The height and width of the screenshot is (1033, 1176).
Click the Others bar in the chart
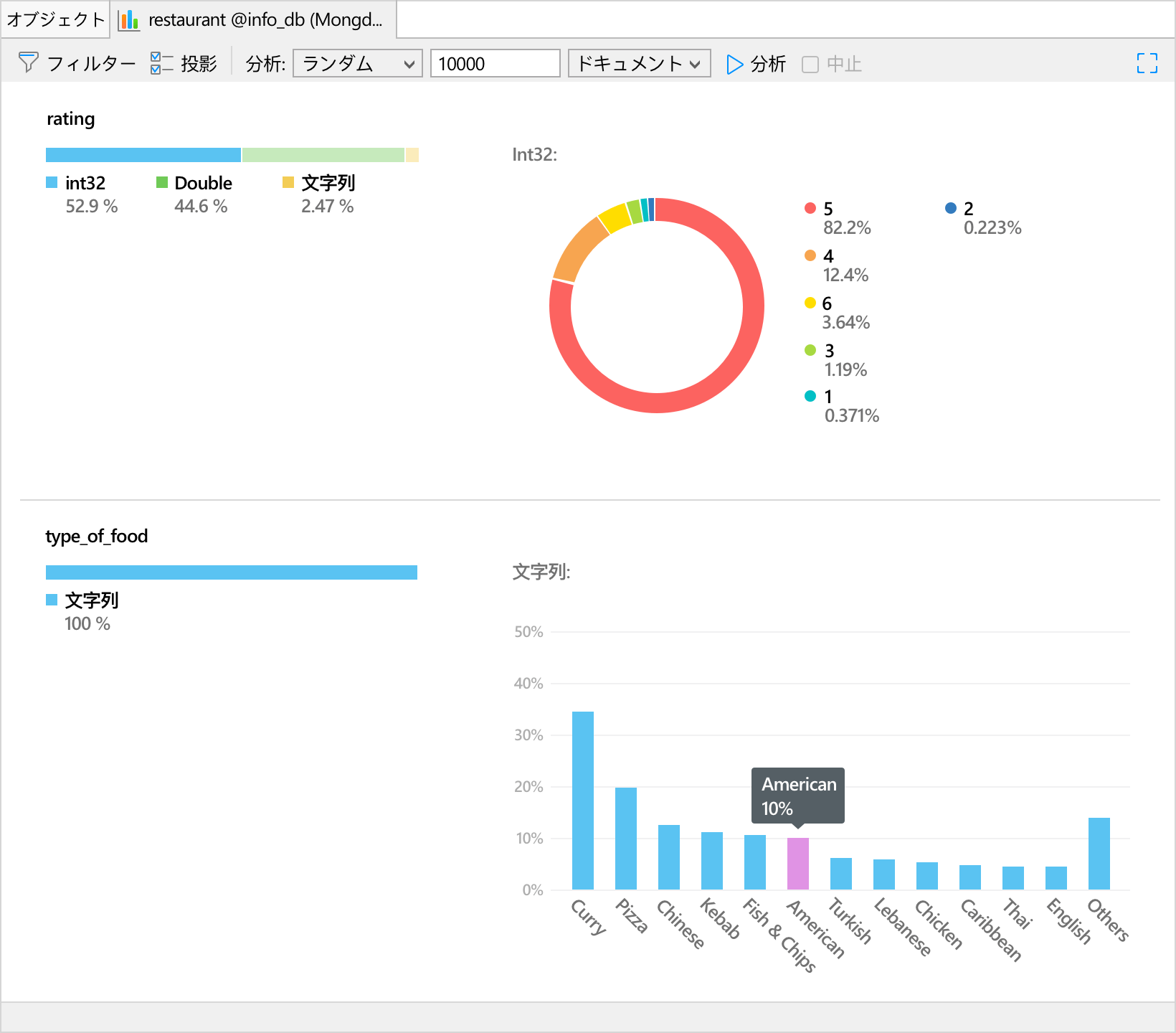pyautogui.click(x=1099, y=854)
